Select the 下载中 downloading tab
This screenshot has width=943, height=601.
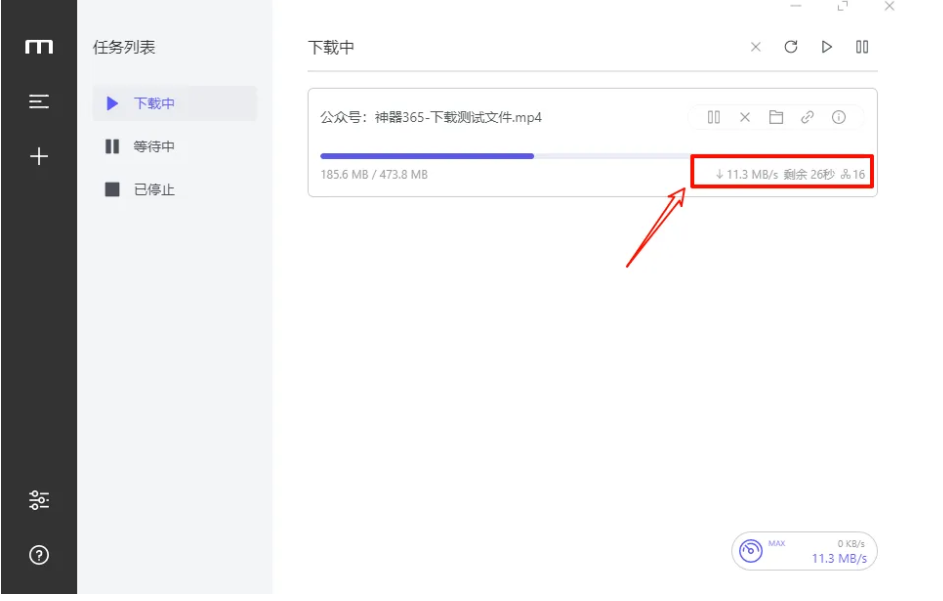point(174,103)
